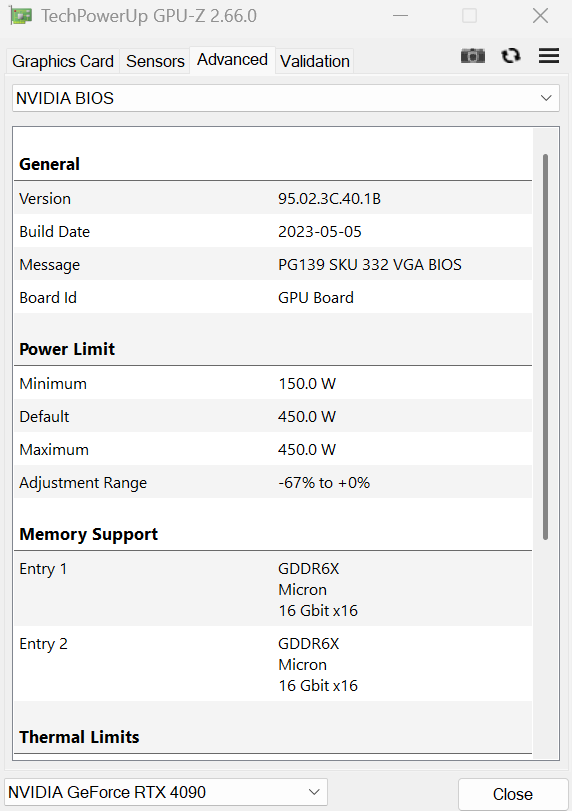Select the BIOS Version value 95.02.3C.40.1B

[x=329, y=199]
